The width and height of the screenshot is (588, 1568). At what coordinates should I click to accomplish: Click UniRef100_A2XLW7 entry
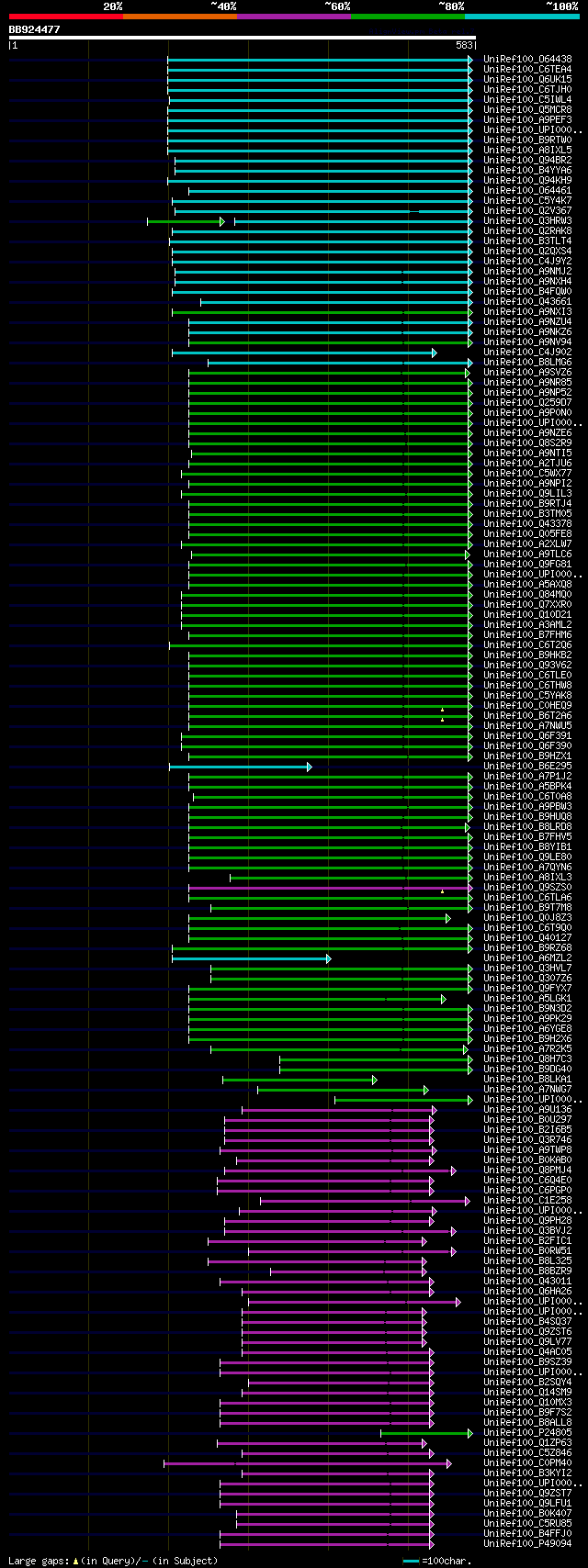coord(527,543)
